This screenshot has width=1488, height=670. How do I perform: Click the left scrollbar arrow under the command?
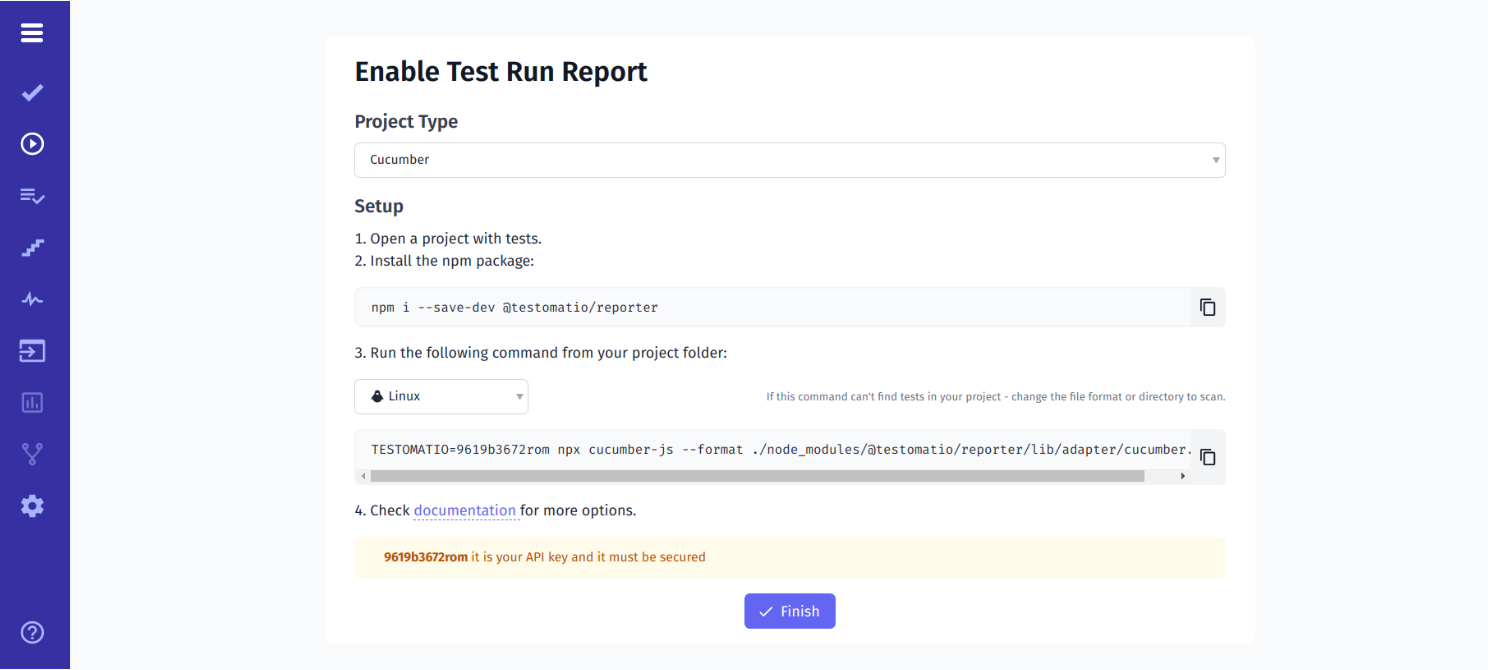pyautogui.click(x=361, y=476)
